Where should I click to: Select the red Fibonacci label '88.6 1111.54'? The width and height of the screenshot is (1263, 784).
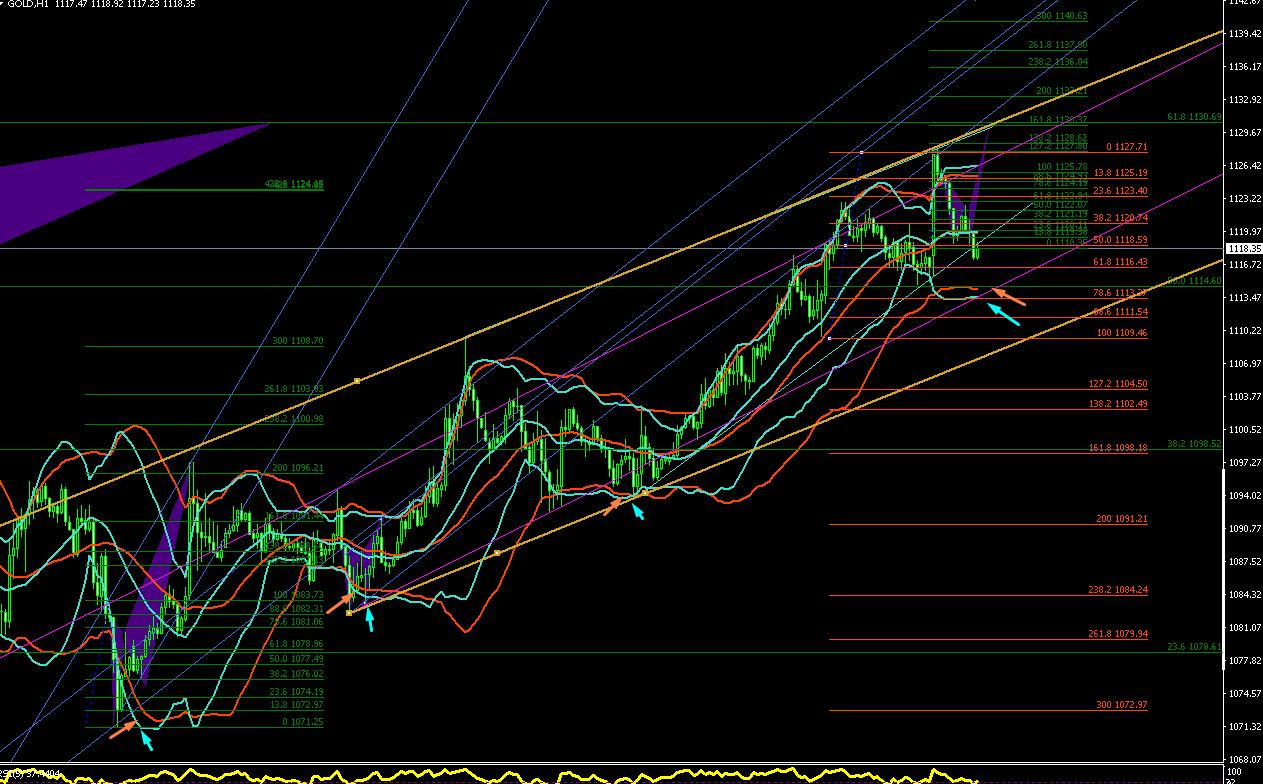pos(1120,312)
